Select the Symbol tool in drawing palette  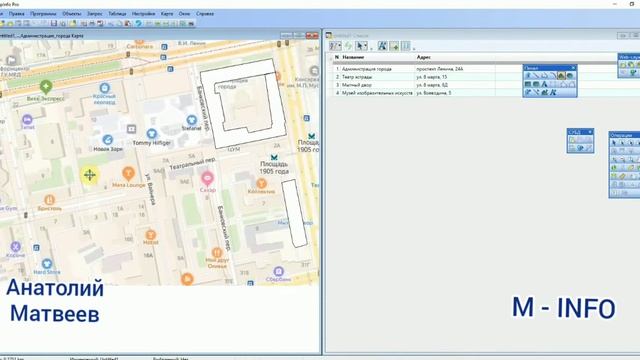(528, 76)
